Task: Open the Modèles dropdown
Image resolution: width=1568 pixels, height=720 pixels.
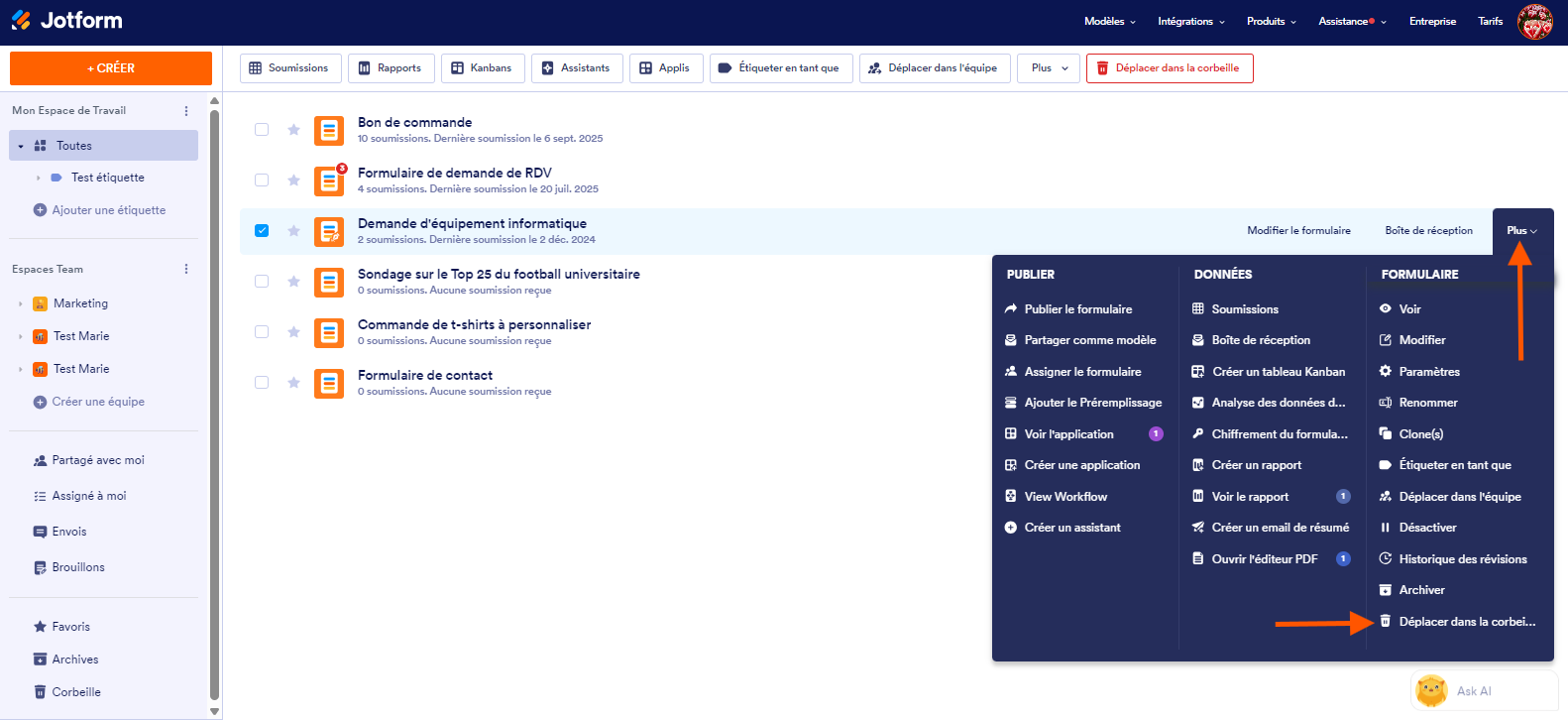Action: point(1110,21)
